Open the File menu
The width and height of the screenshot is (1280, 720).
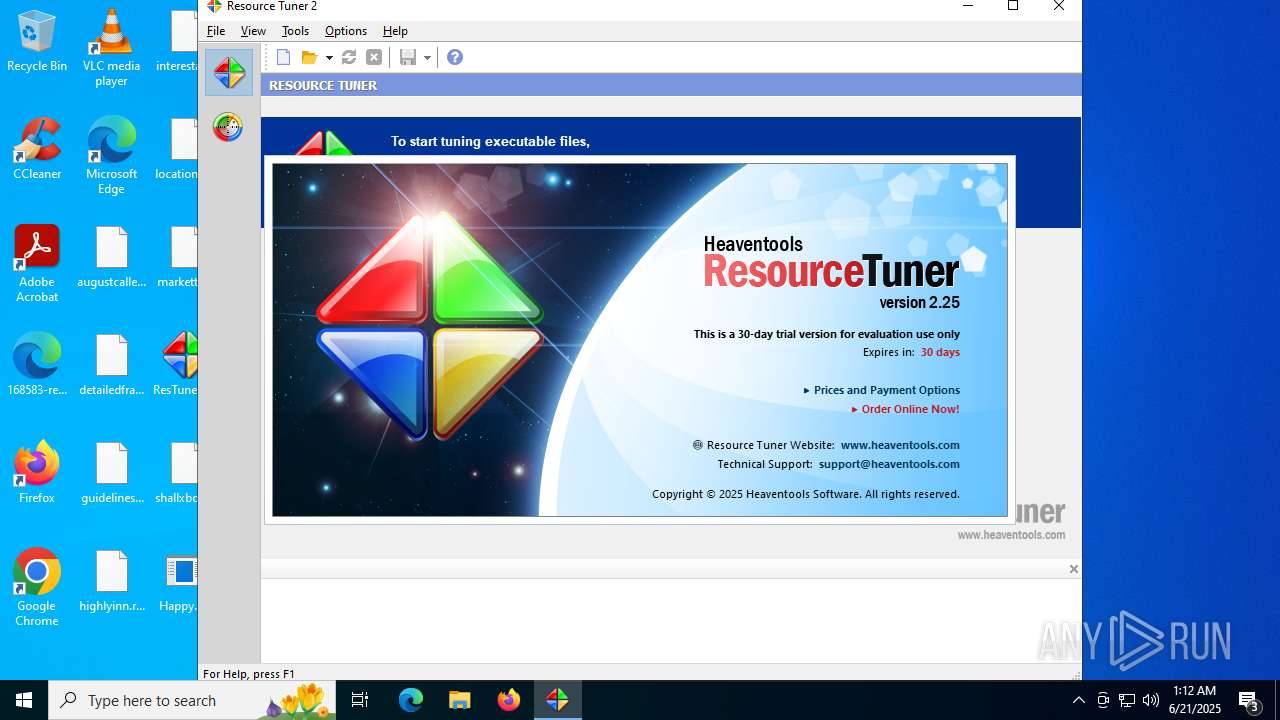(x=216, y=31)
